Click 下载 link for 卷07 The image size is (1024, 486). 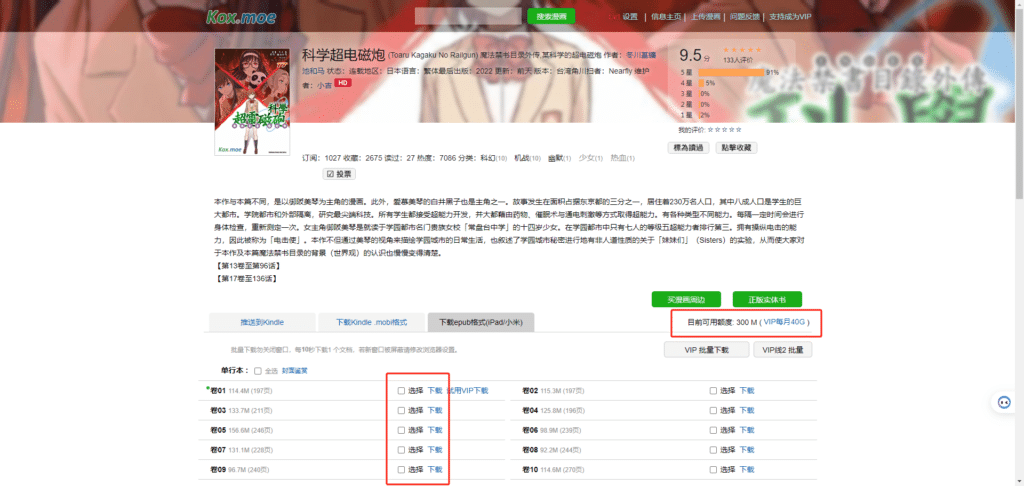[435, 449]
